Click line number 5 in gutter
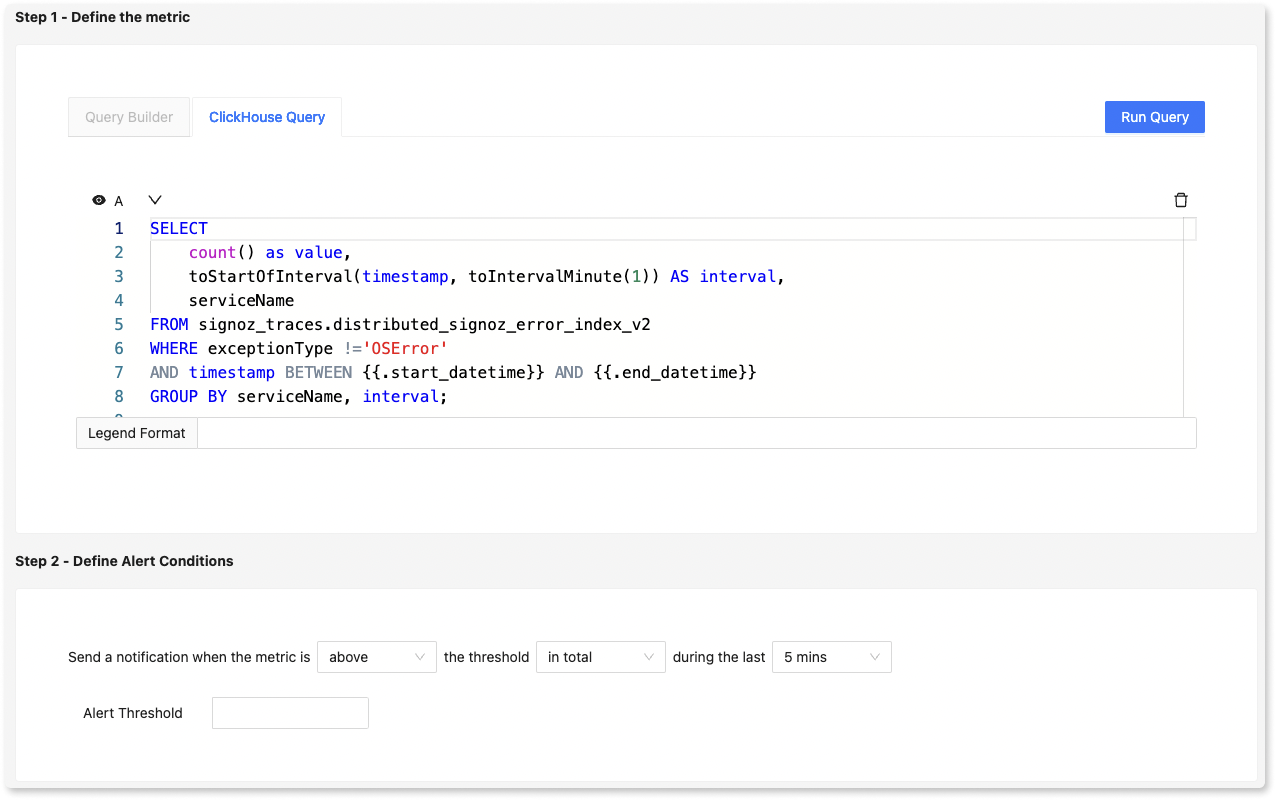The height and width of the screenshot is (800, 1276). 119,324
